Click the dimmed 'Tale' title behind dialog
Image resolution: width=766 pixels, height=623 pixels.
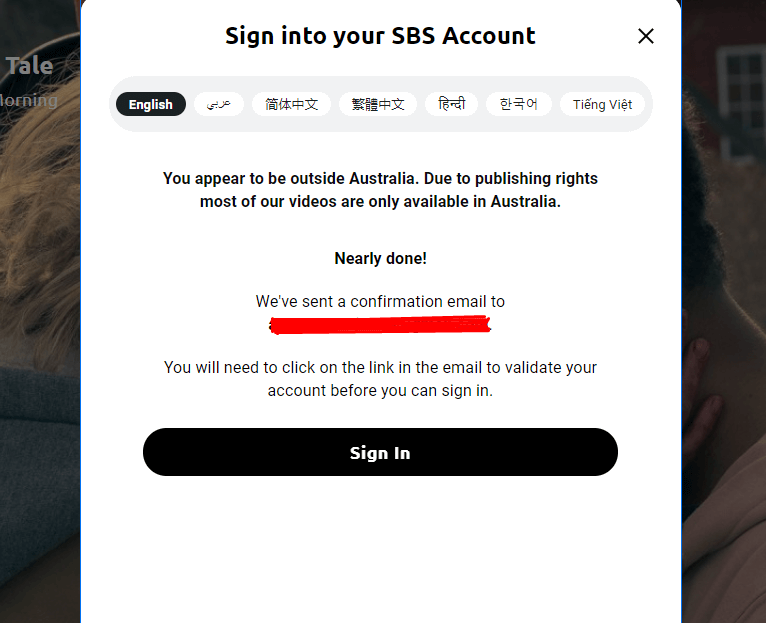point(29,65)
